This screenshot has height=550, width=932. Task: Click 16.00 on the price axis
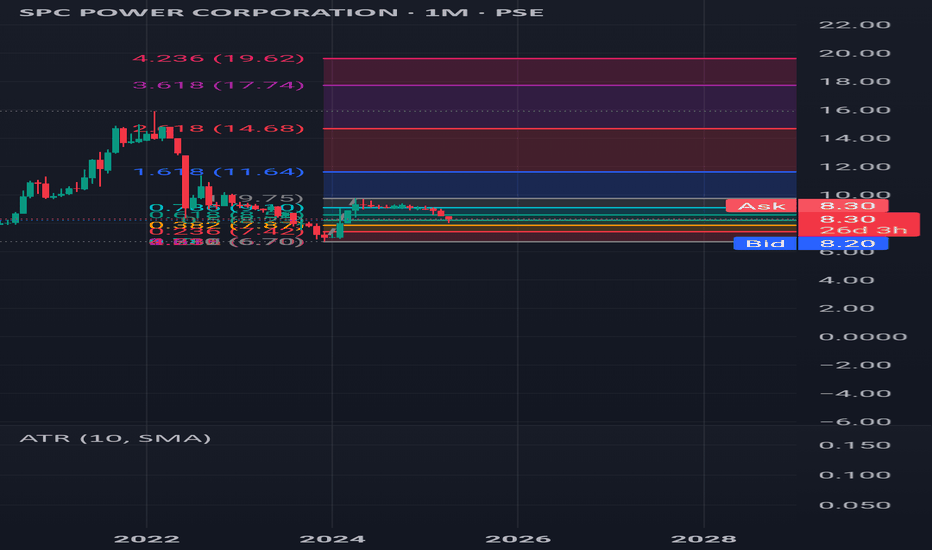(x=854, y=110)
